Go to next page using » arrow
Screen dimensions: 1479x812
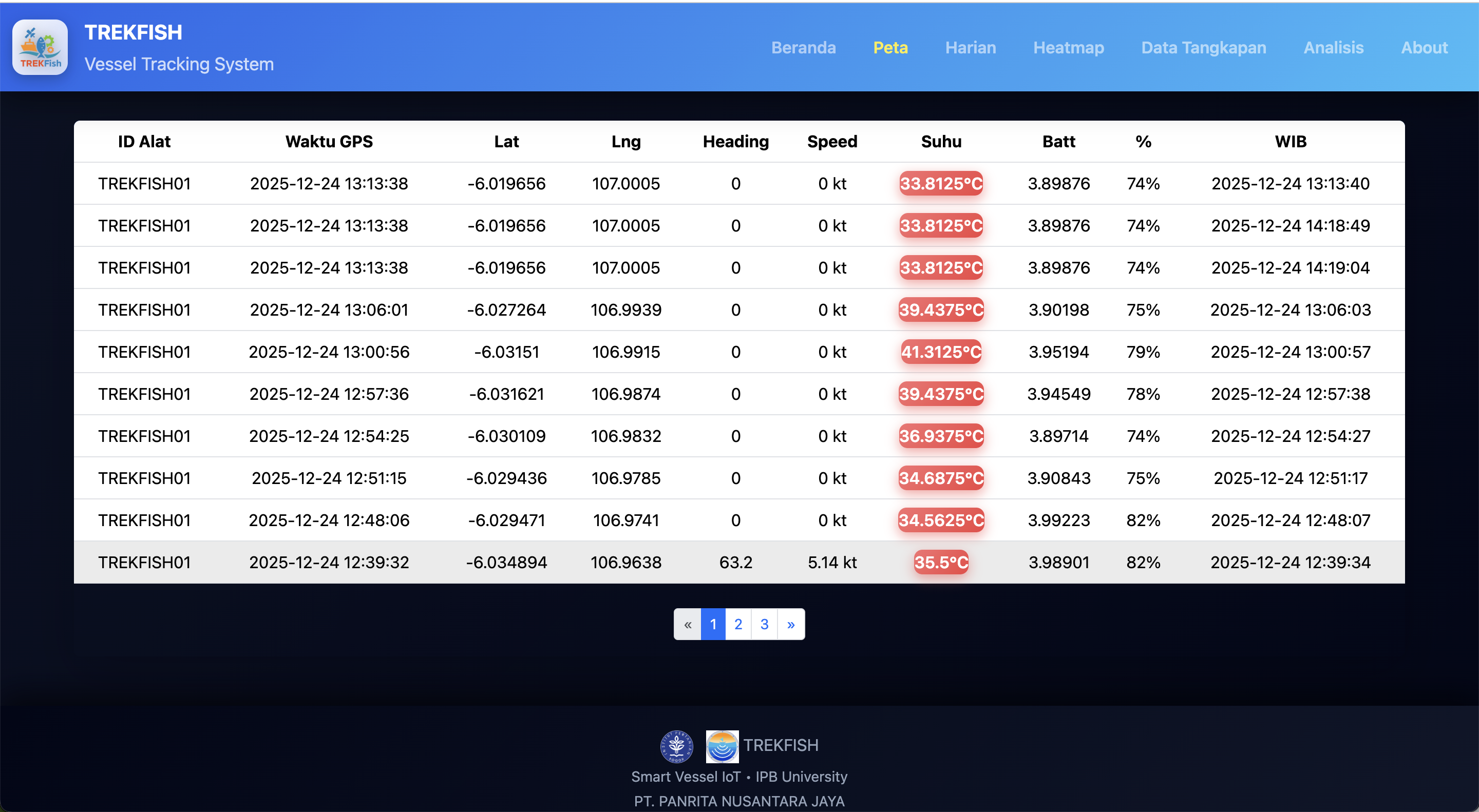pyautogui.click(x=791, y=624)
